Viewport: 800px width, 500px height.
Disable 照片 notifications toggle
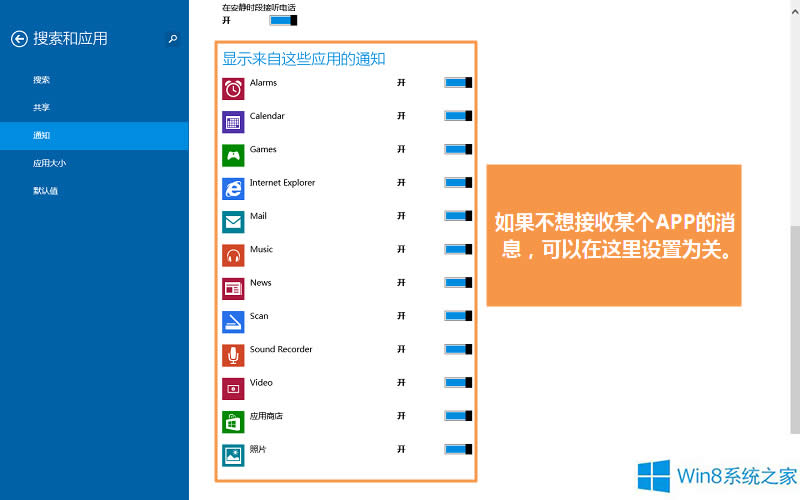coord(458,449)
